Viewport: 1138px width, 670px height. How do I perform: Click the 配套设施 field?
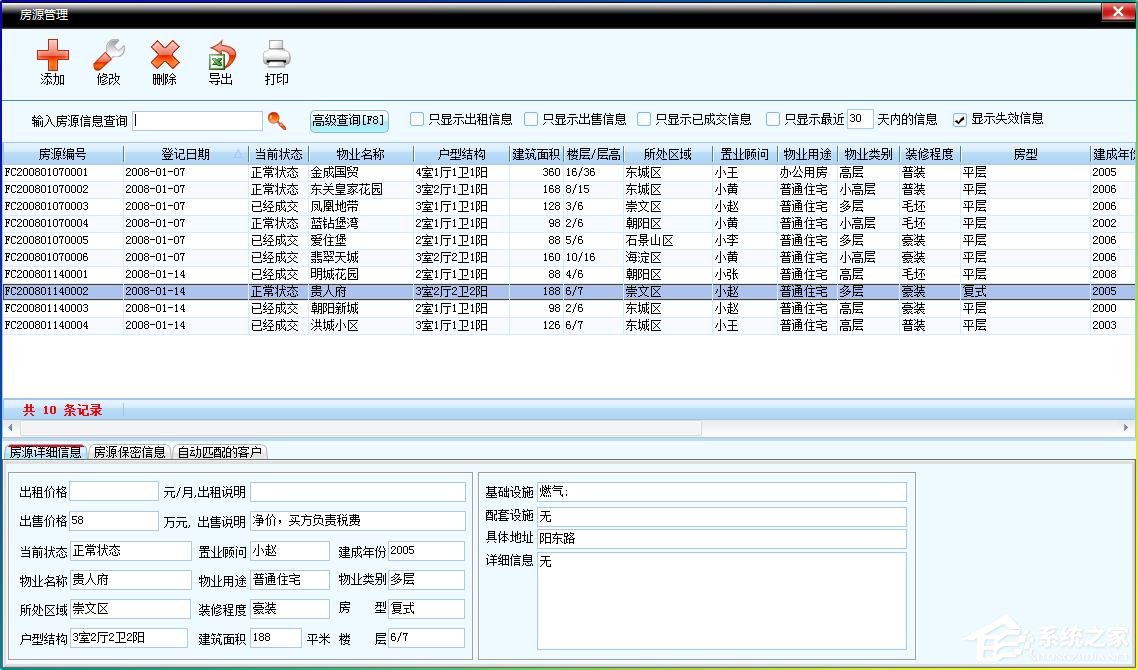[722, 516]
